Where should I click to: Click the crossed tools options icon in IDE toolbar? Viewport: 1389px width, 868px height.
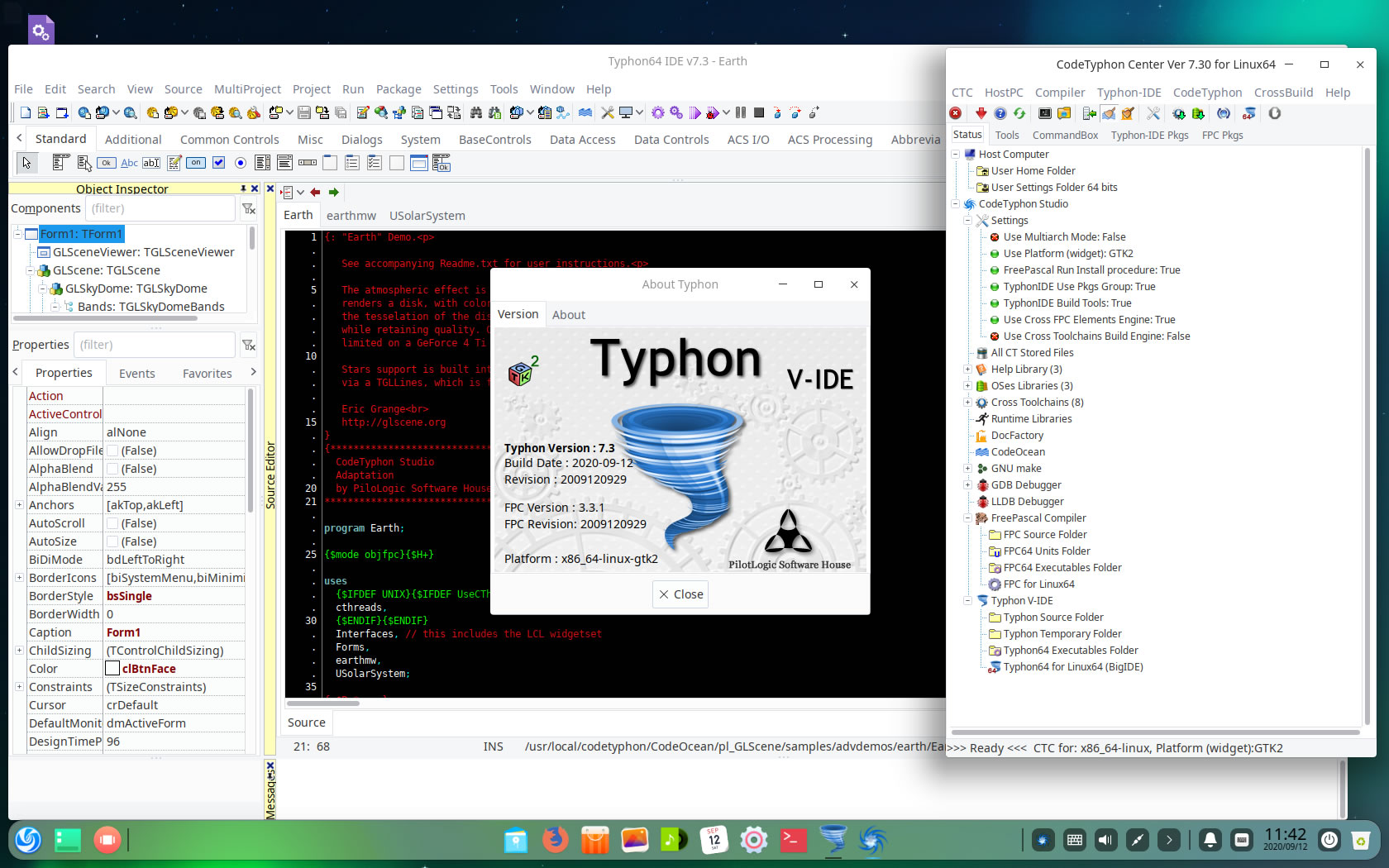608,113
